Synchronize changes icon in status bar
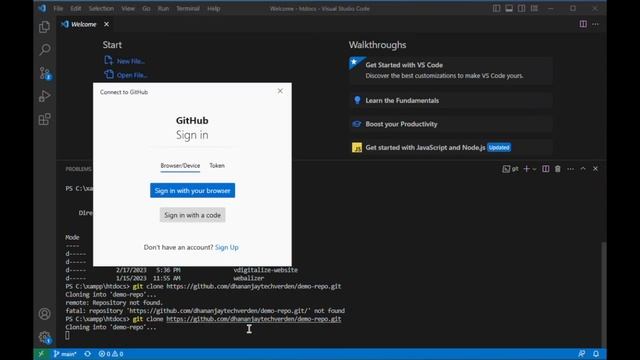 (87, 354)
